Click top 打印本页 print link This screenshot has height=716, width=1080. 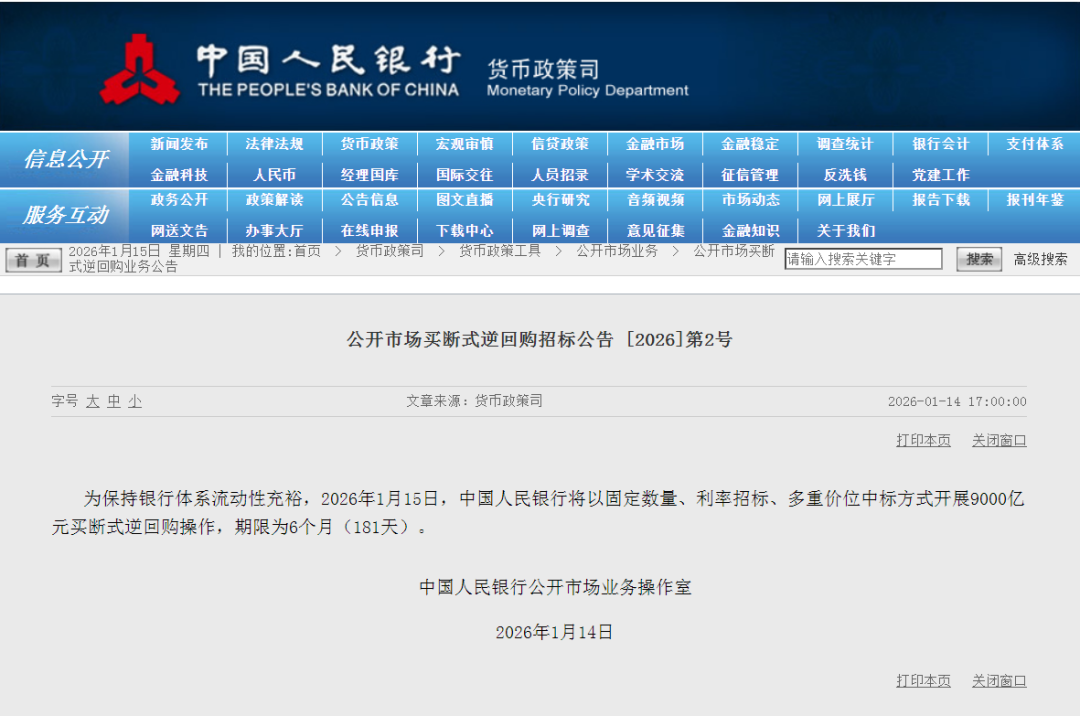[923, 440]
